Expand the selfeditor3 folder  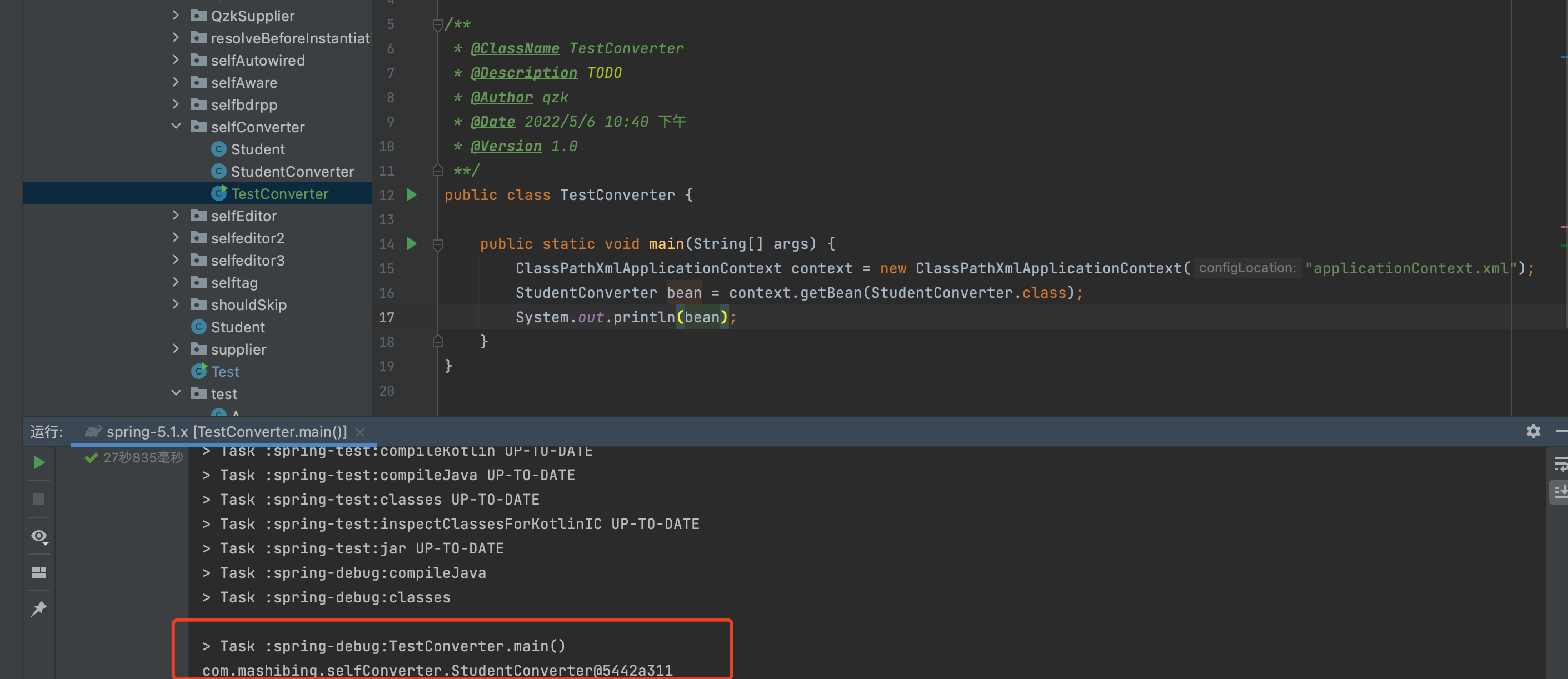coord(176,260)
